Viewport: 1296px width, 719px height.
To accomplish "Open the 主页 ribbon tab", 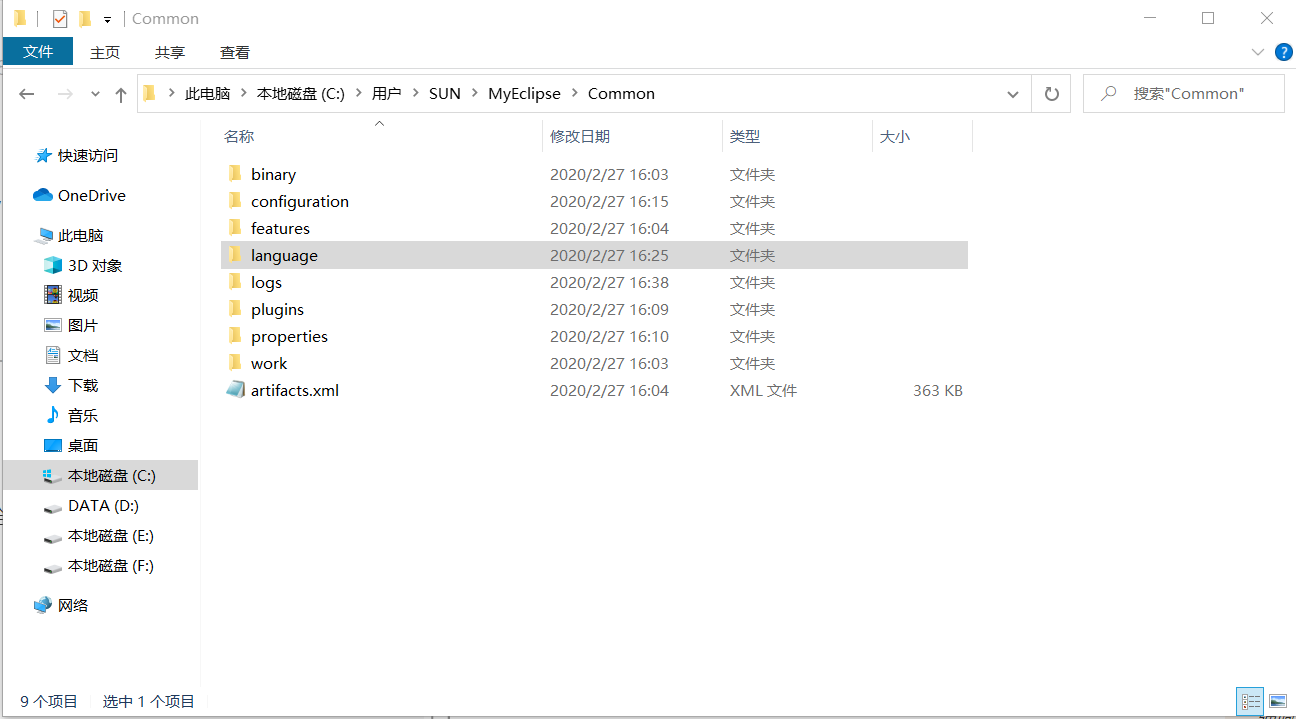I will tap(105, 52).
